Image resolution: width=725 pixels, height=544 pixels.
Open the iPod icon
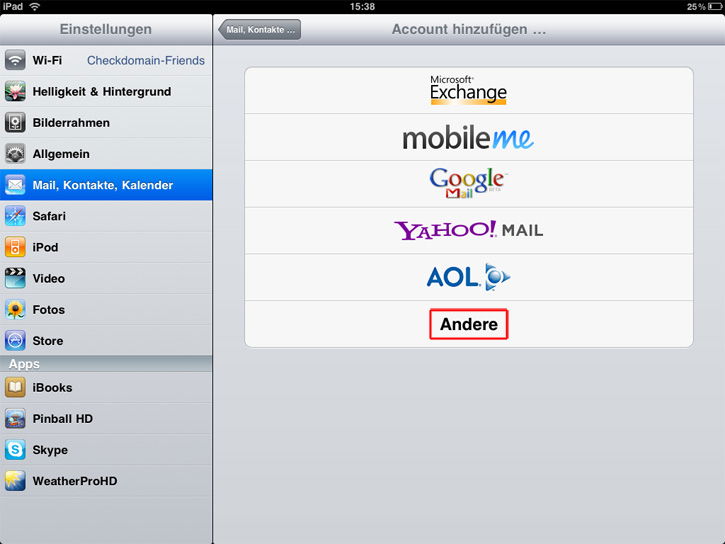click(15, 247)
